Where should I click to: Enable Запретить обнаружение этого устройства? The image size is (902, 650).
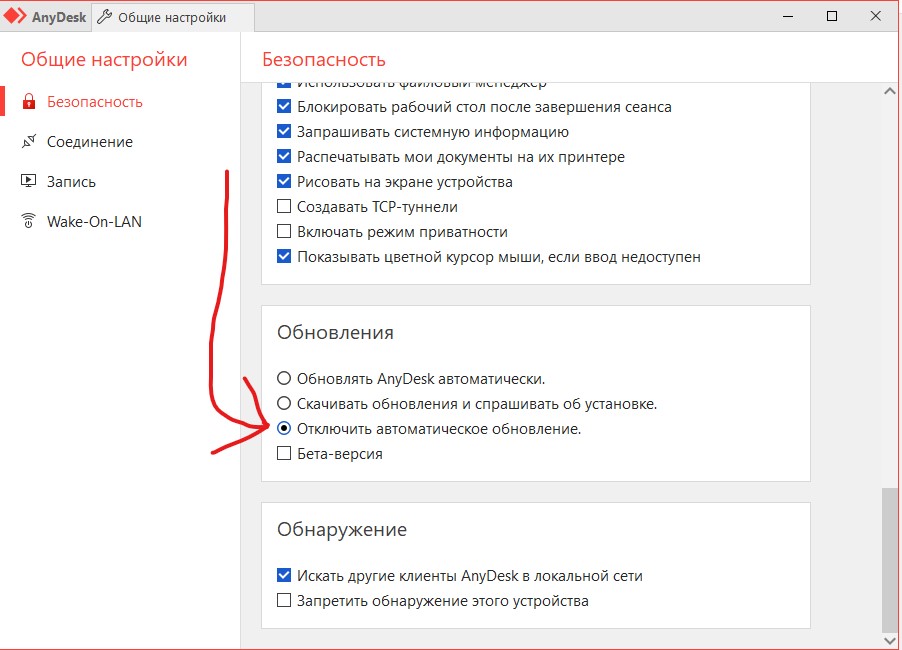point(284,600)
